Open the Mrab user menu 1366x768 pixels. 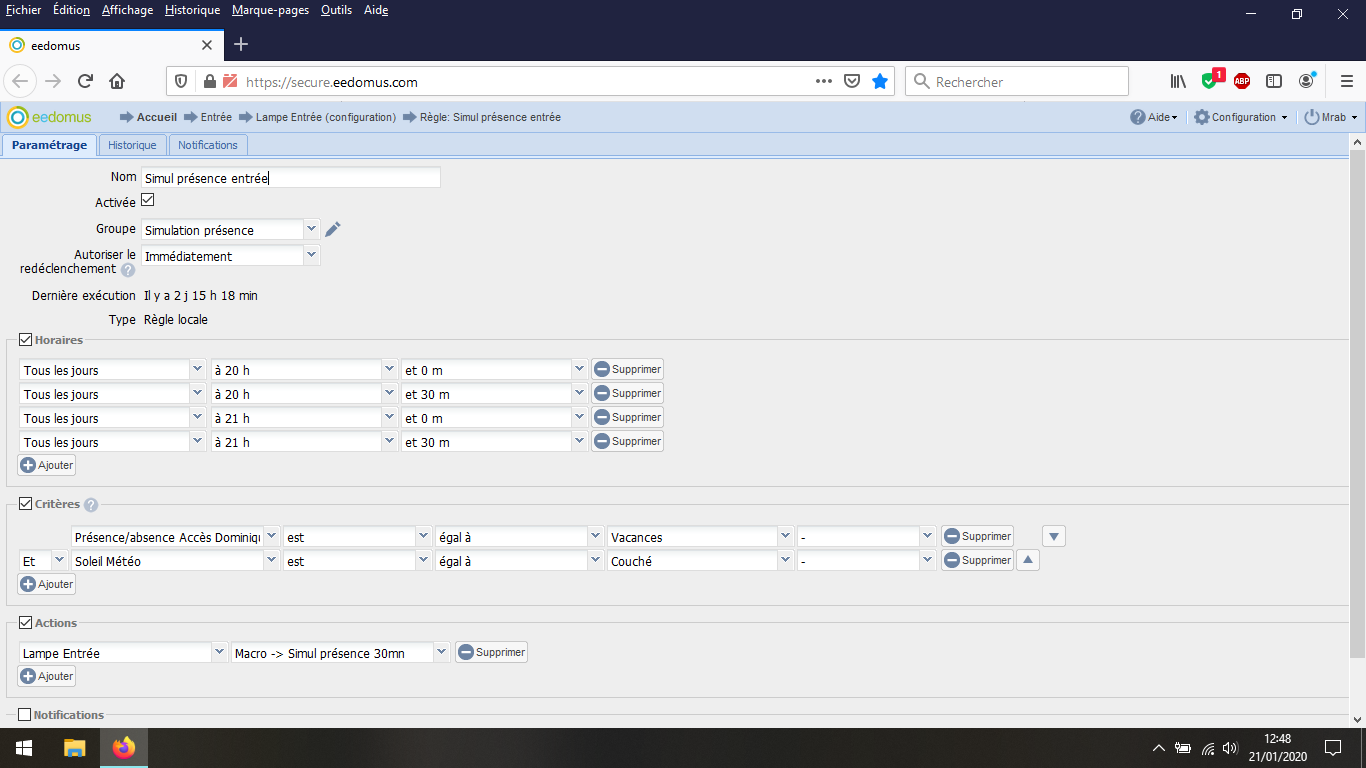(1332, 117)
